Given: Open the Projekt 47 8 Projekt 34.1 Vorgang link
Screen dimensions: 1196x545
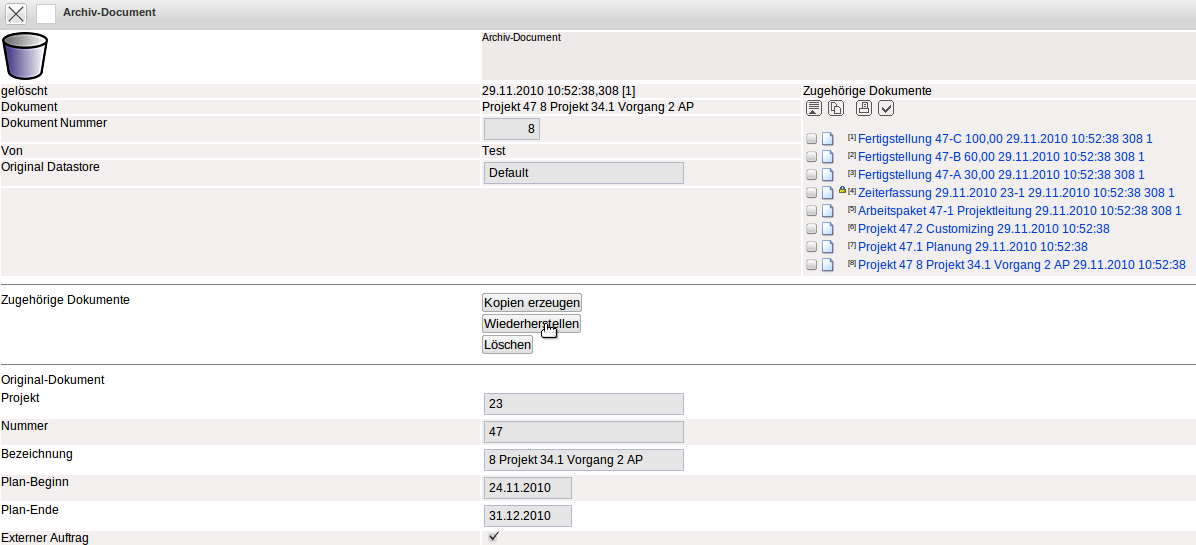Looking at the screenshot, I should 1021,265.
